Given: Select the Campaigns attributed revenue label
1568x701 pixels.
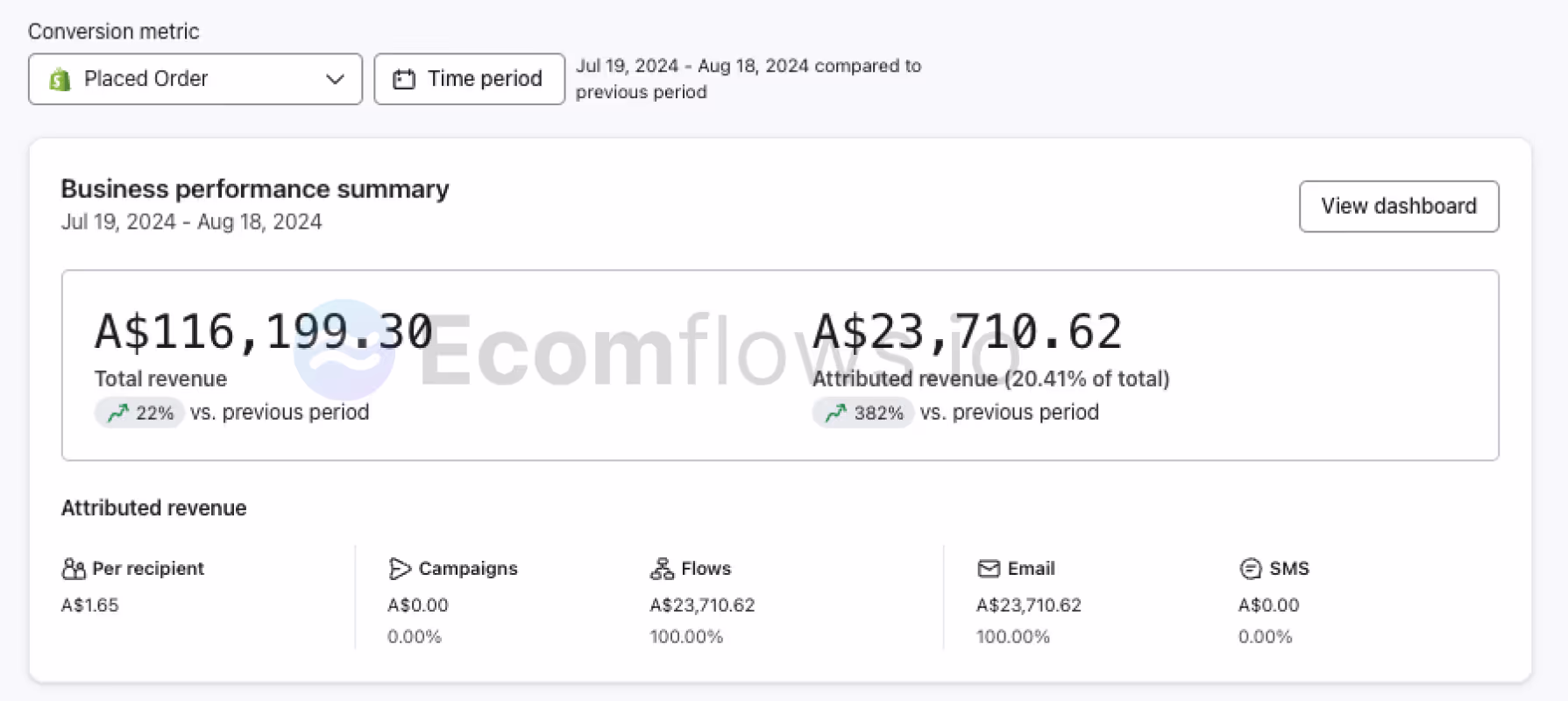Looking at the screenshot, I should point(468,569).
